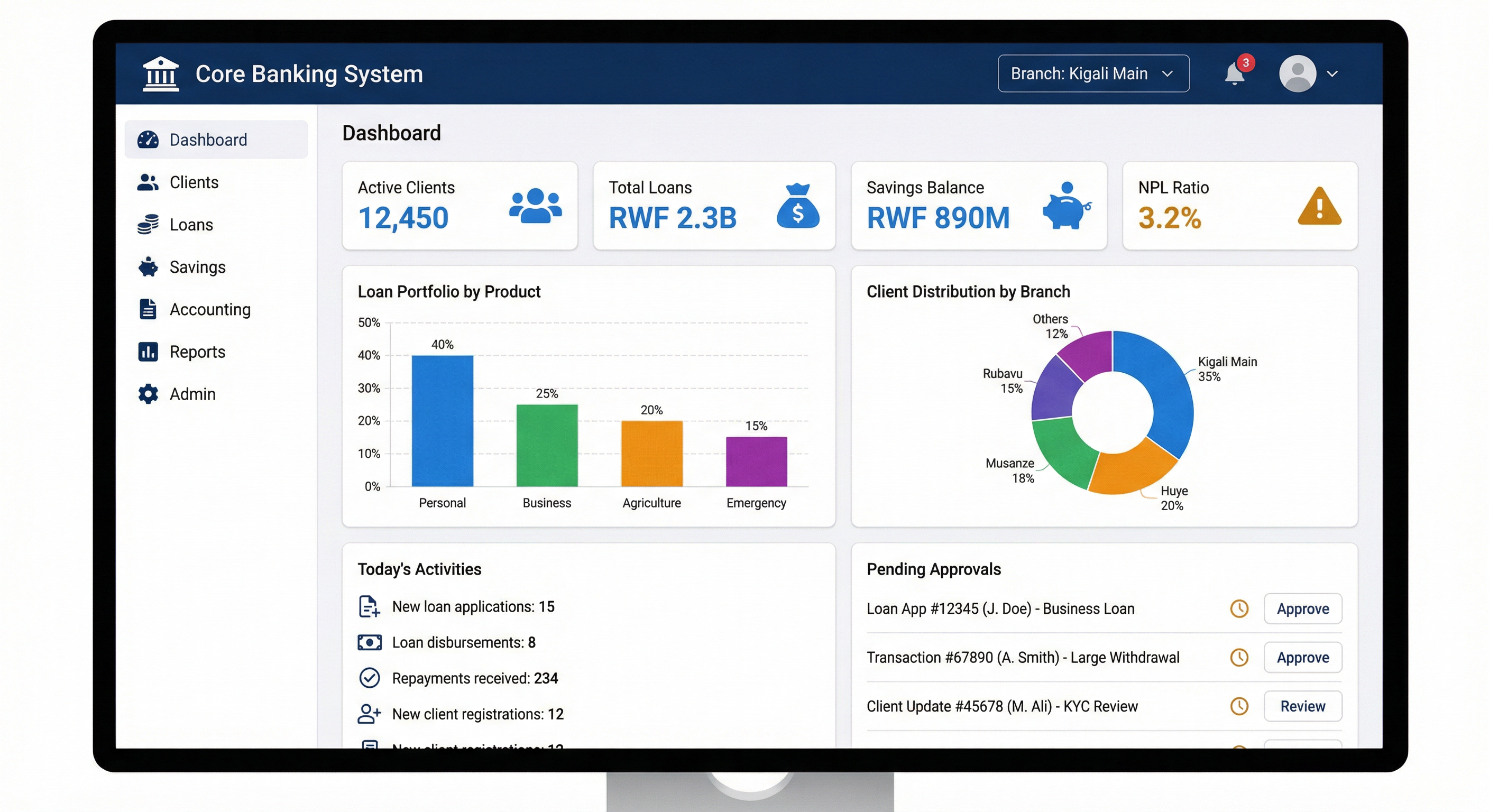Click clock icon next to KYC Review
The image size is (1489, 812).
(x=1239, y=706)
